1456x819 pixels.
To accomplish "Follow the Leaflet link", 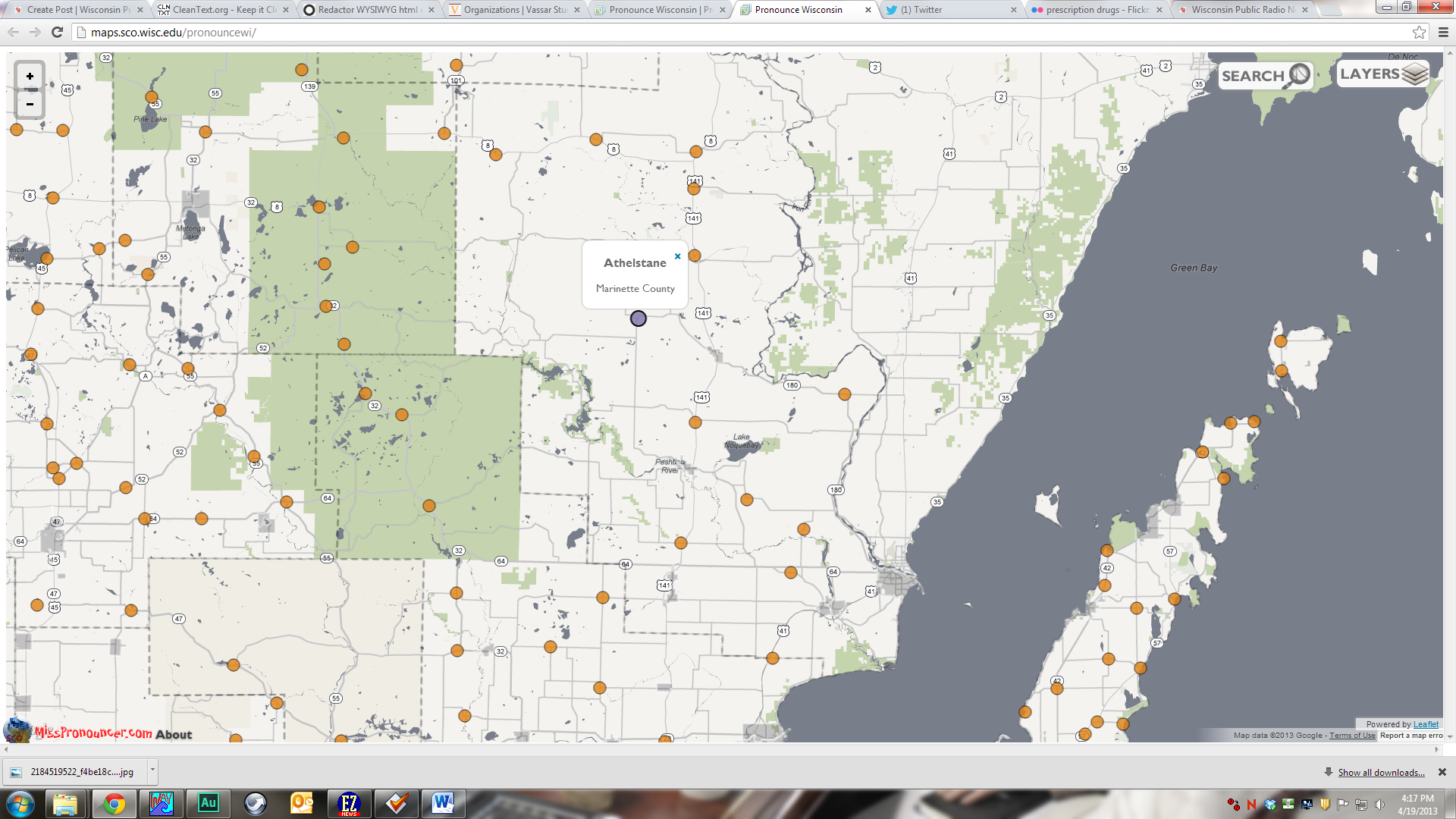I will pyautogui.click(x=1426, y=724).
